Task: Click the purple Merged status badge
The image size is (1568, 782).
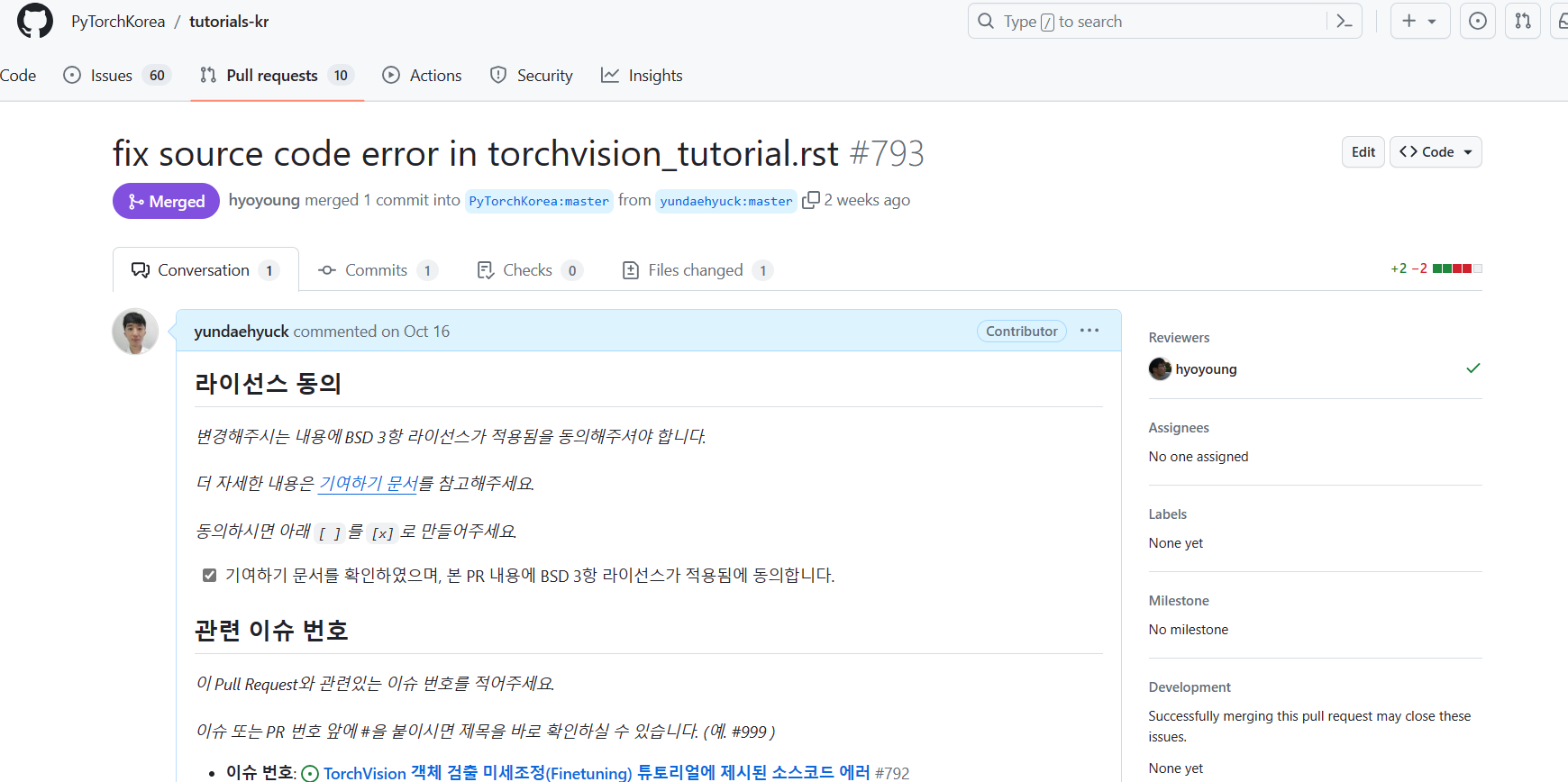Action: (x=166, y=201)
